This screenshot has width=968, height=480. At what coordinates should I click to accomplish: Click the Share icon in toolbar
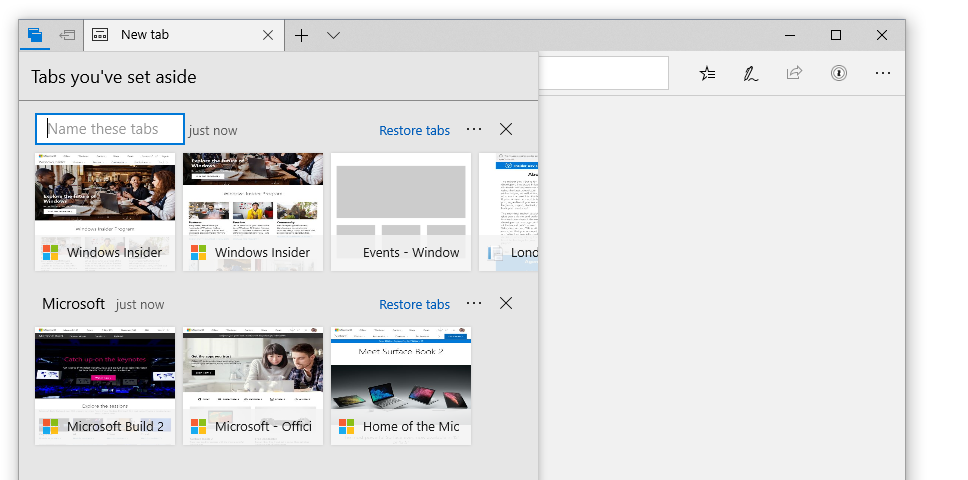click(x=795, y=73)
